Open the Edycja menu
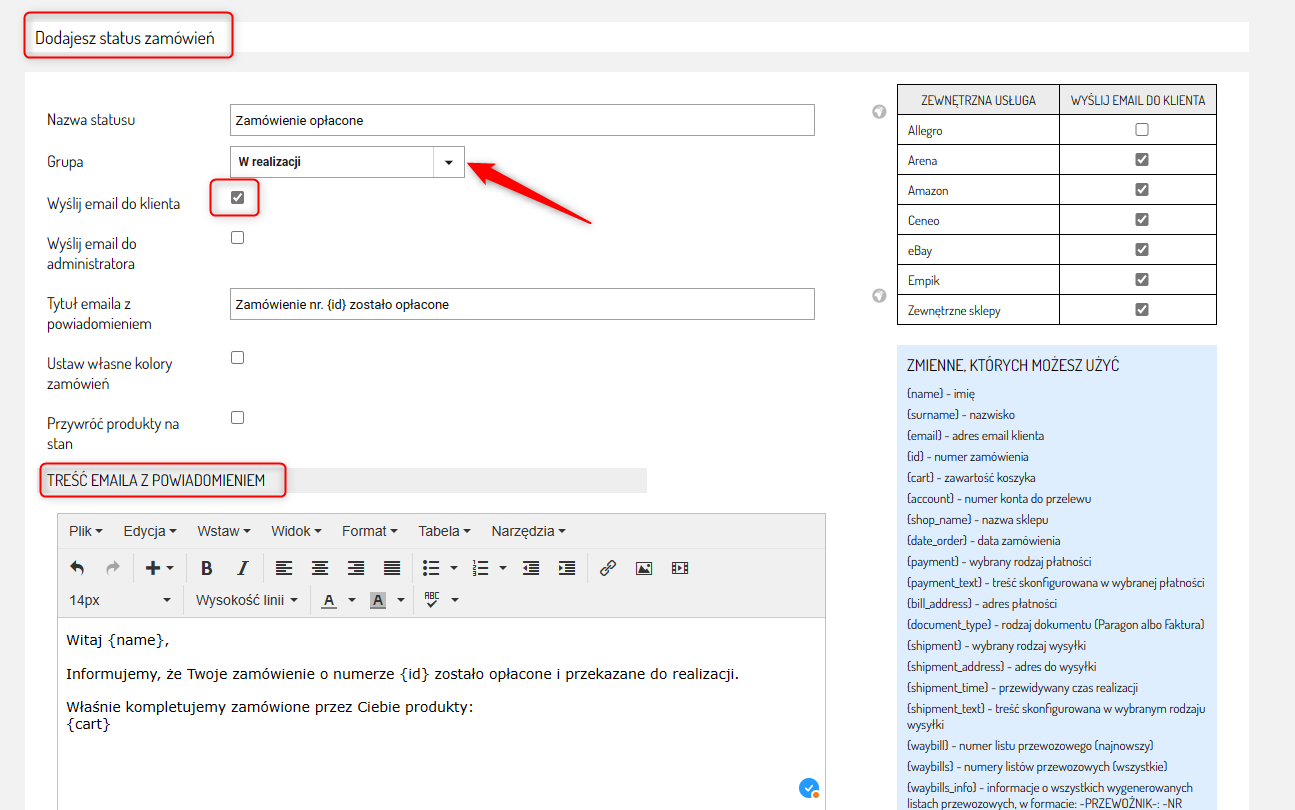This screenshot has width=1295, height=810. coord(150,531)
